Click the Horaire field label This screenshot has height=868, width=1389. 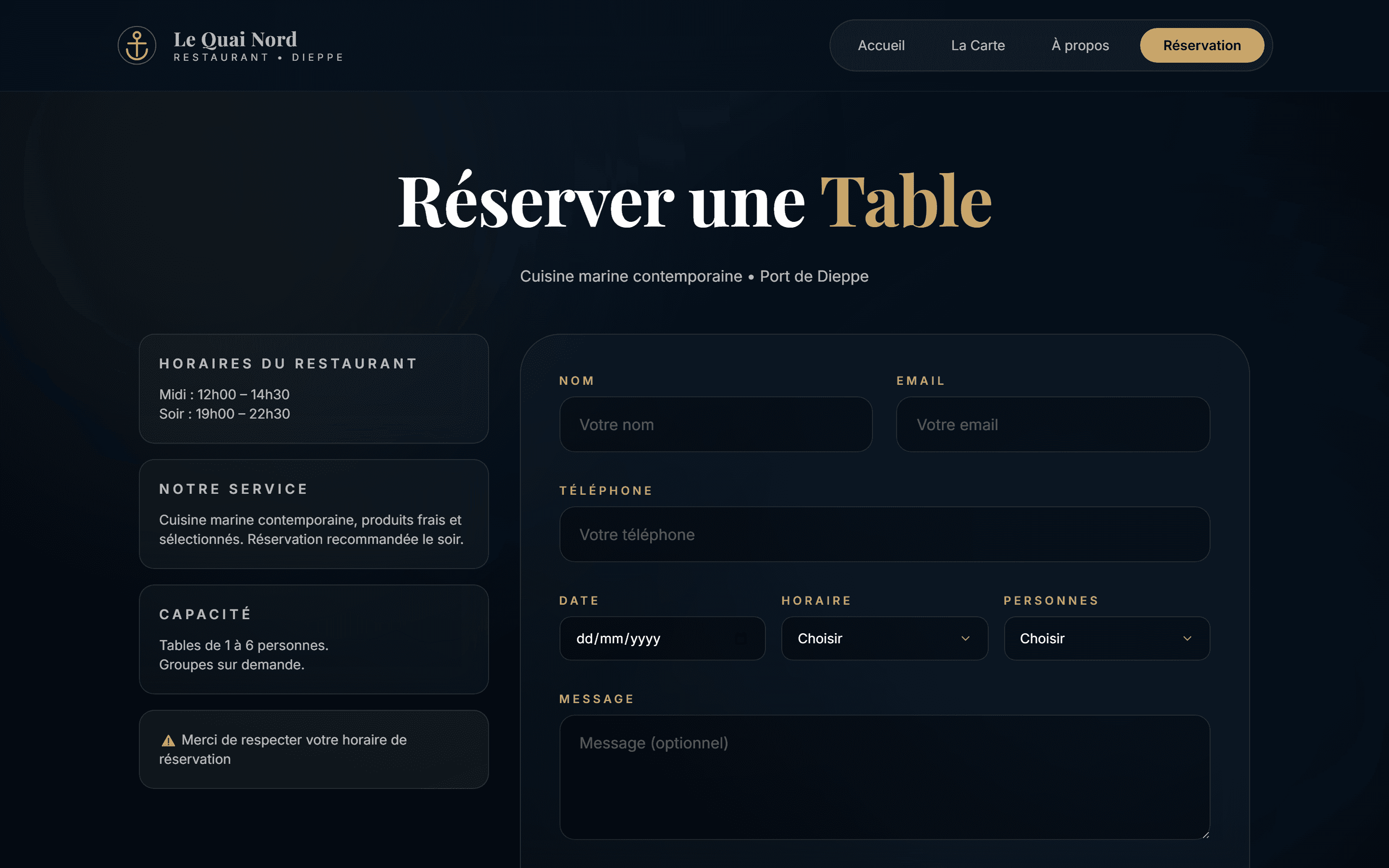pyautogui.click(x=816, y=600)
